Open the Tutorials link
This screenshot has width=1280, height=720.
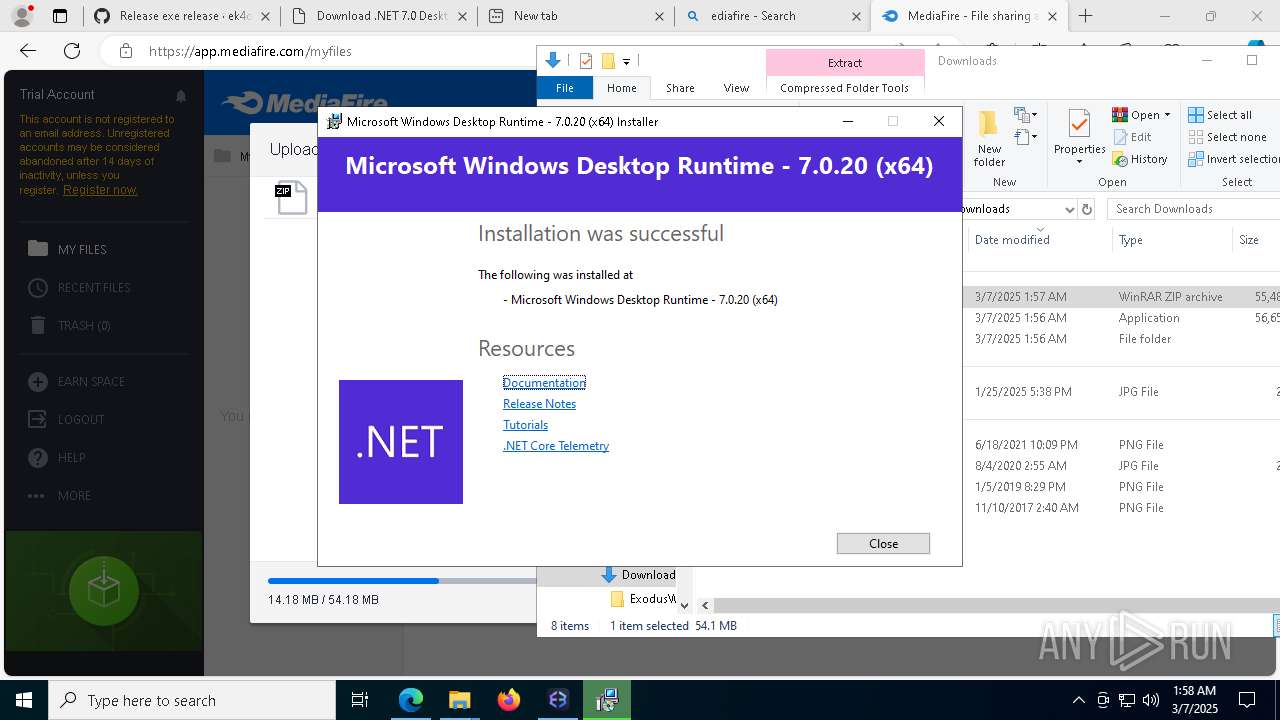(525, 425)
